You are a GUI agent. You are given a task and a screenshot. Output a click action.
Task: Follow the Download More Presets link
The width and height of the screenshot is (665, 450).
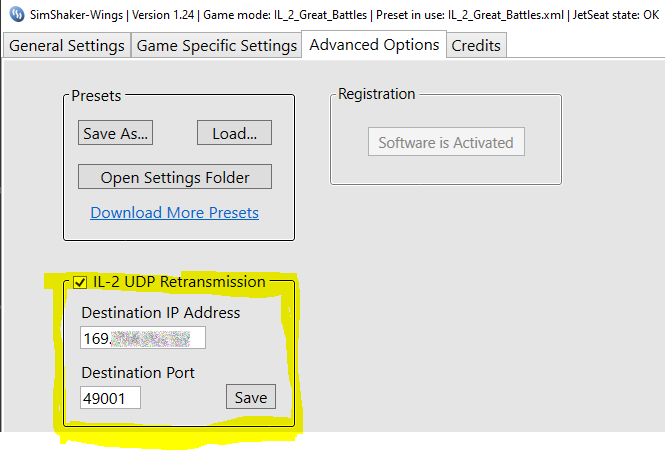pos(174,212)
